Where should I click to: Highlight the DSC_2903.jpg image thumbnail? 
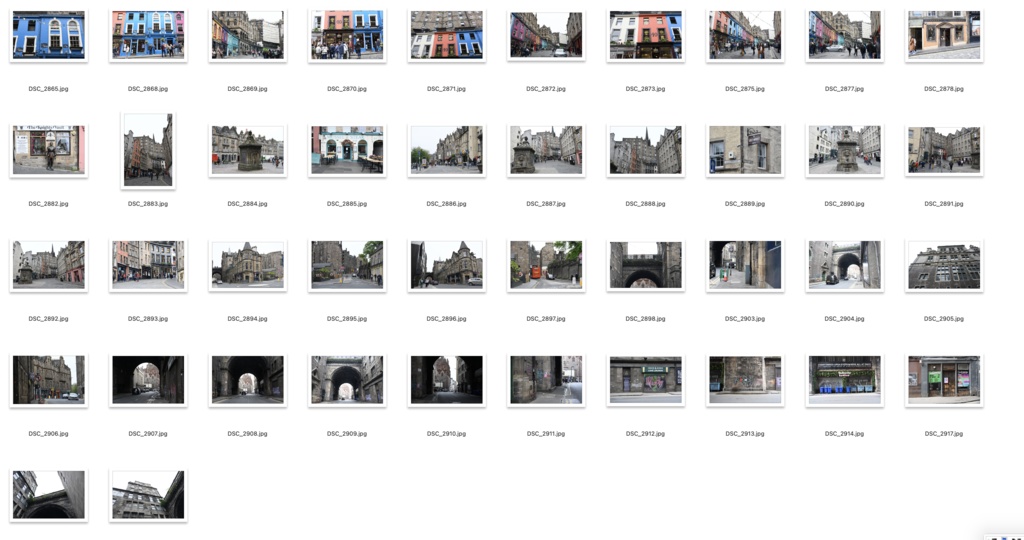(745, 265)
